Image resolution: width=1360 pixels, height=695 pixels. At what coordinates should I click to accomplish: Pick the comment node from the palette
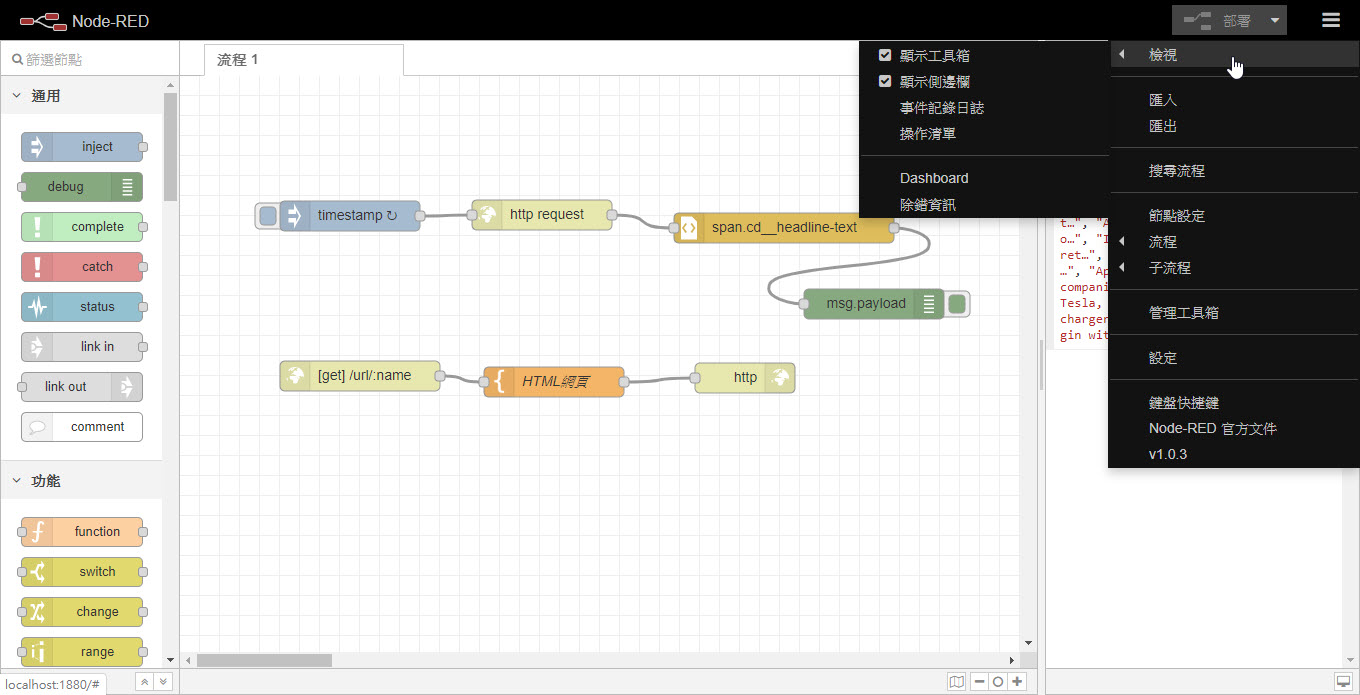tap(81, 427)
